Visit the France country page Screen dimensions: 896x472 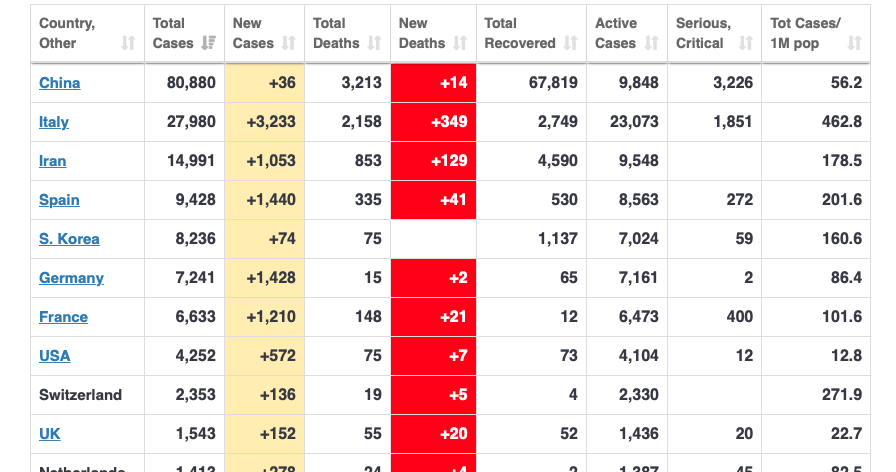pos(63,317)
